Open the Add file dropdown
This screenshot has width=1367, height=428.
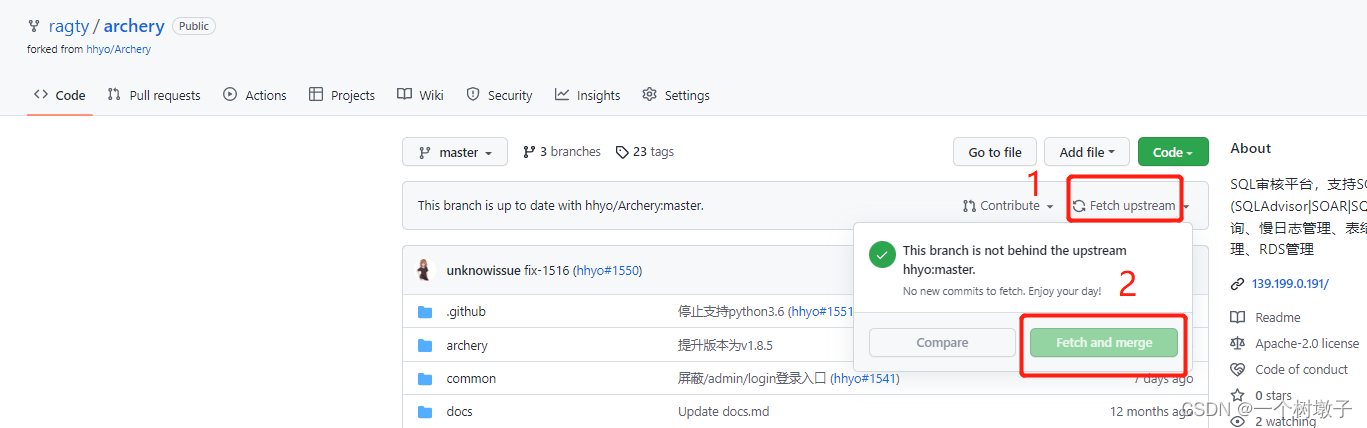[1087, 152]
